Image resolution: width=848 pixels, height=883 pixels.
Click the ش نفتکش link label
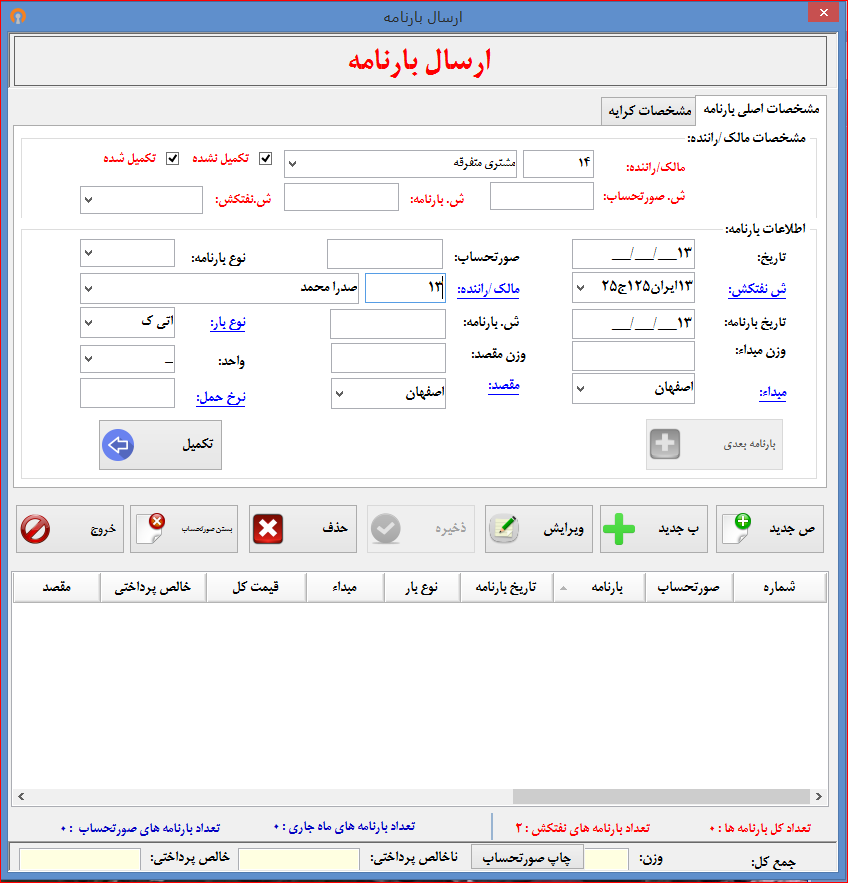click(x=757, y=289)
